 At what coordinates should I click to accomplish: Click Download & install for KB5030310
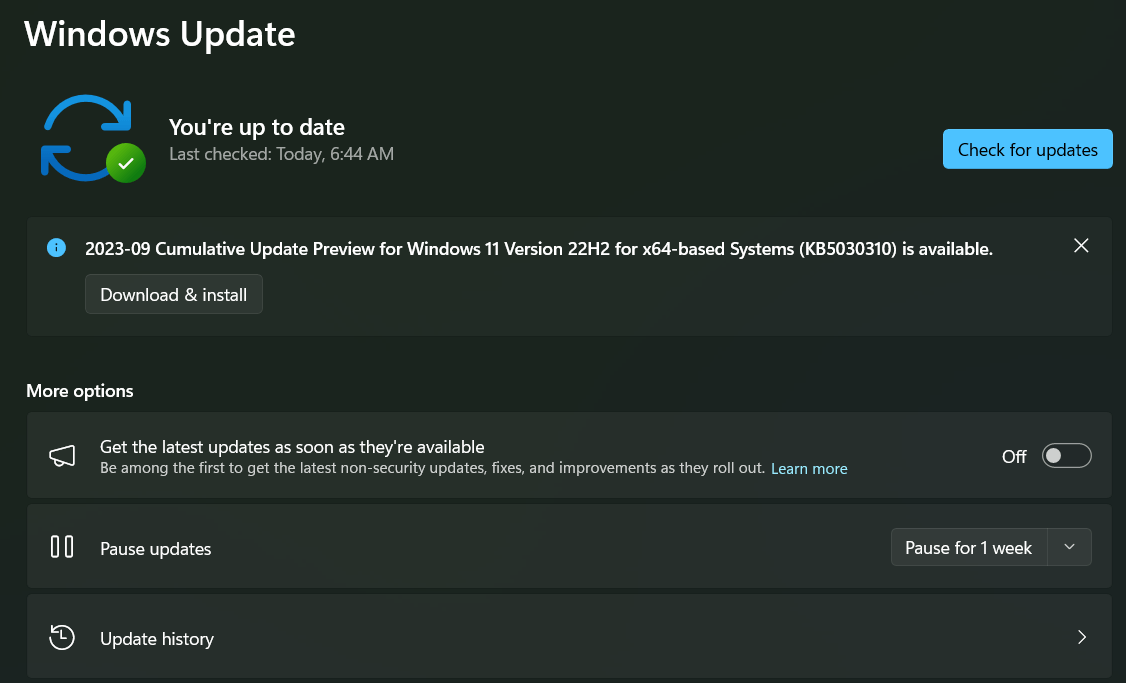coord(173,294)
